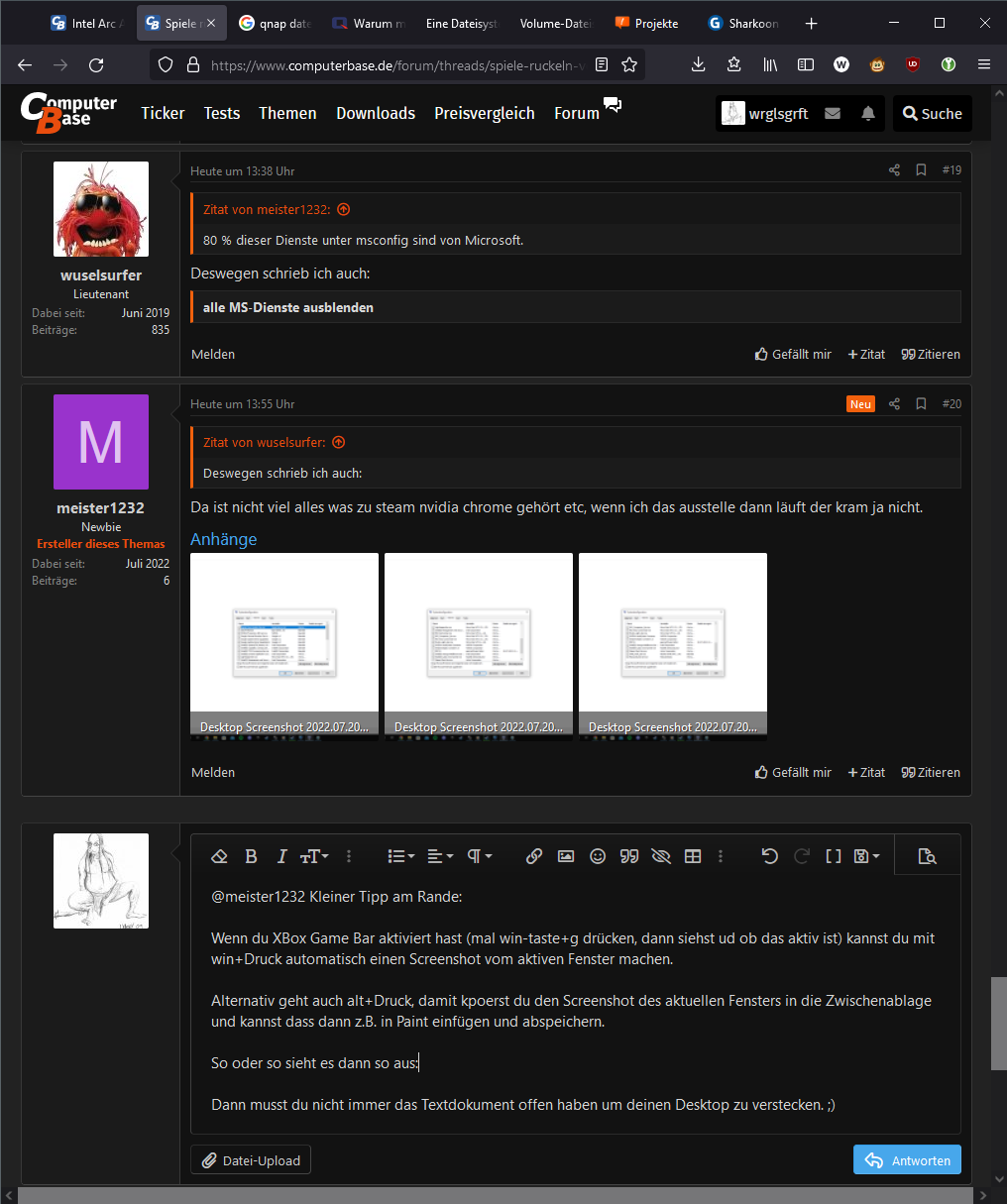Insert a link using the chain icon
Image resolution: width=1007 pixels, height=1204 pixels.
(534, 856)
